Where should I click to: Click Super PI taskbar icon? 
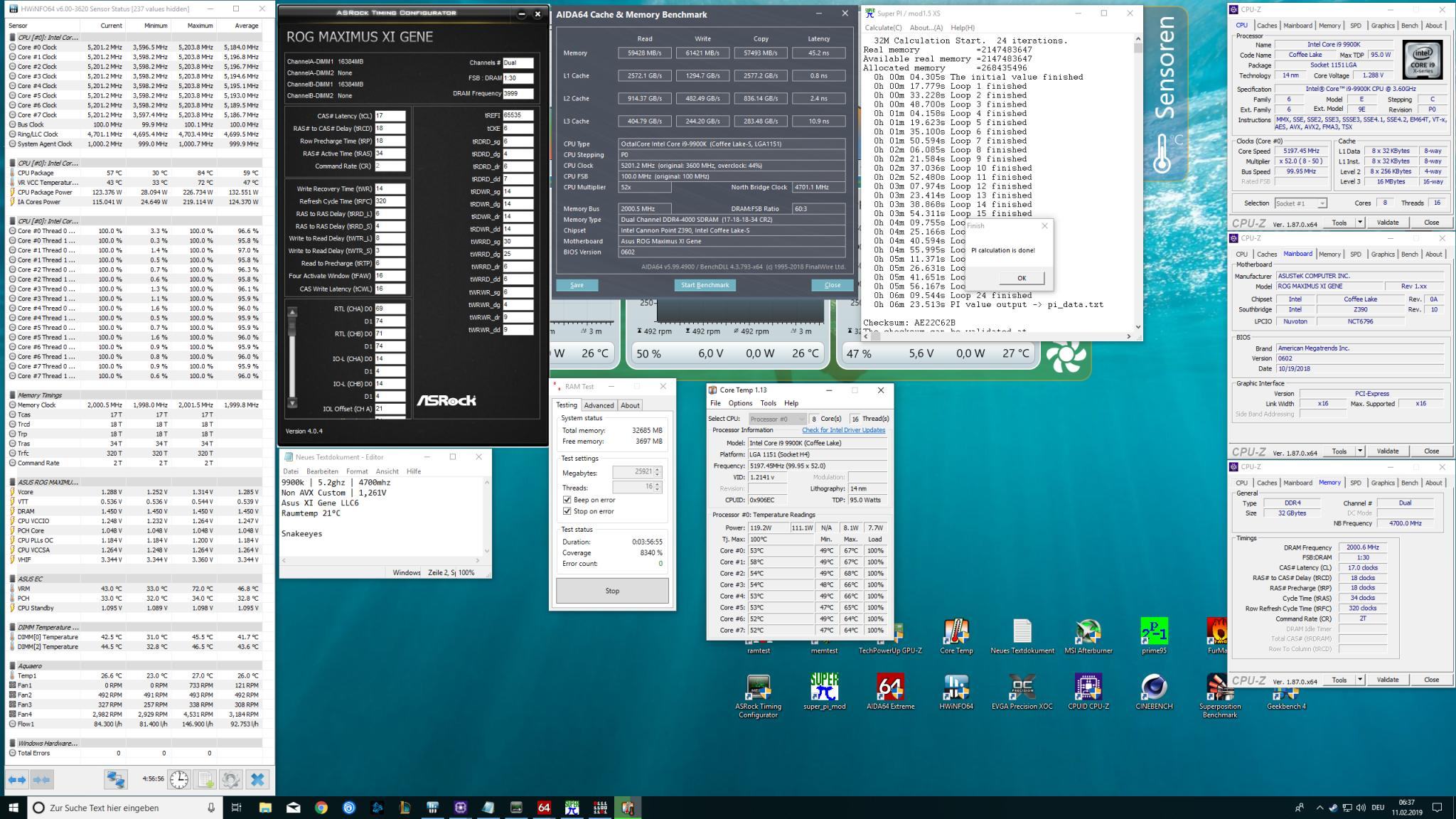(x=572, y=808)
